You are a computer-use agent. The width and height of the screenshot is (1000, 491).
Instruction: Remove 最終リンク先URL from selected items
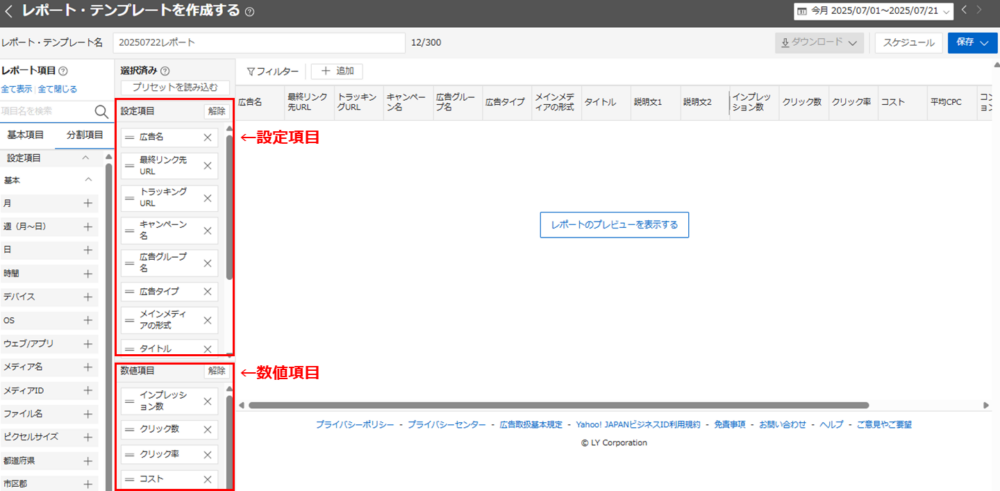207,166
